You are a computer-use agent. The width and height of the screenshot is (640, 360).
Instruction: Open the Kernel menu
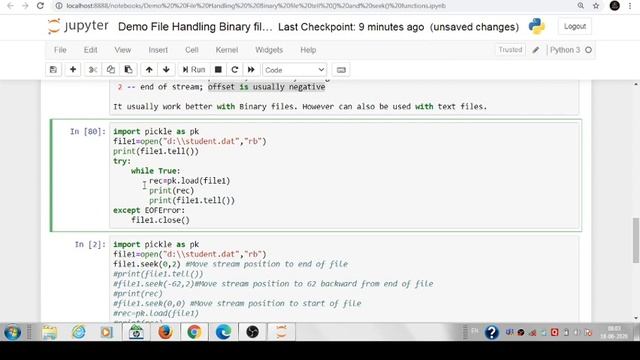[x=227, y=50]
